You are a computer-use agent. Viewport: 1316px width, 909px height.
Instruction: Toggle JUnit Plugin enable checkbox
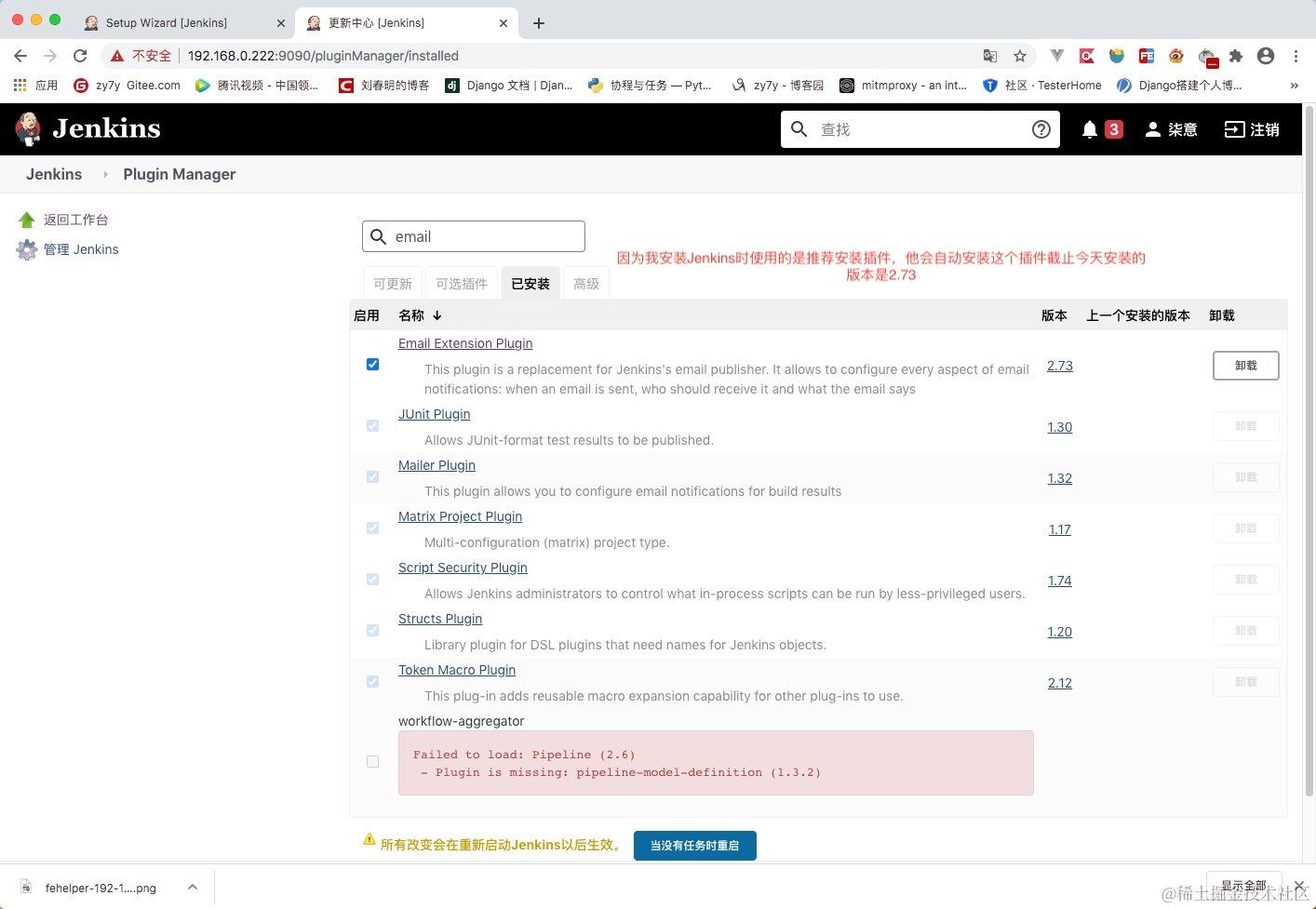pyautogui.click(x=372, y=425)
